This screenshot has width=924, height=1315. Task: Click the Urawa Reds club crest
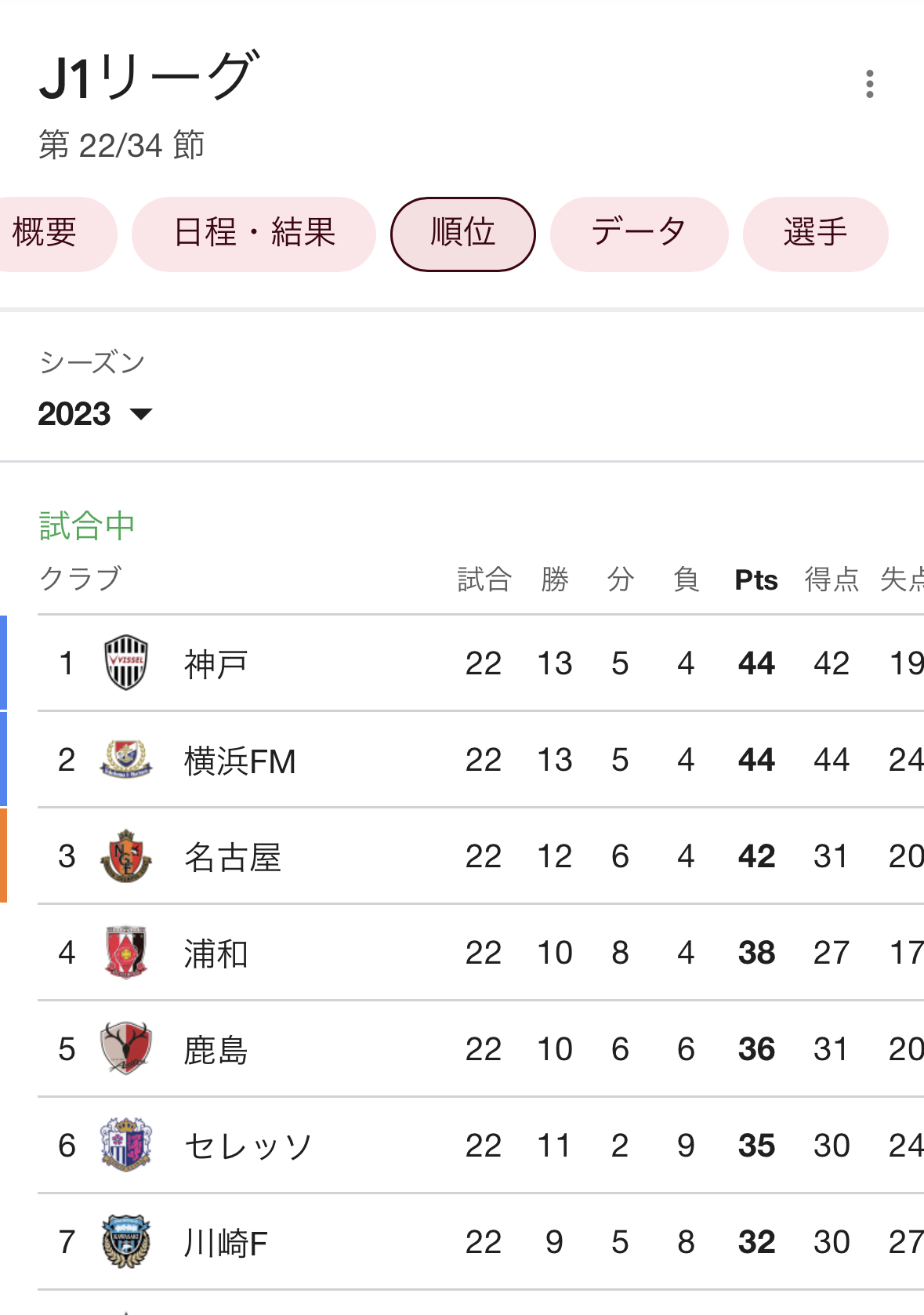pyautogui.click(x=125, y=952)
